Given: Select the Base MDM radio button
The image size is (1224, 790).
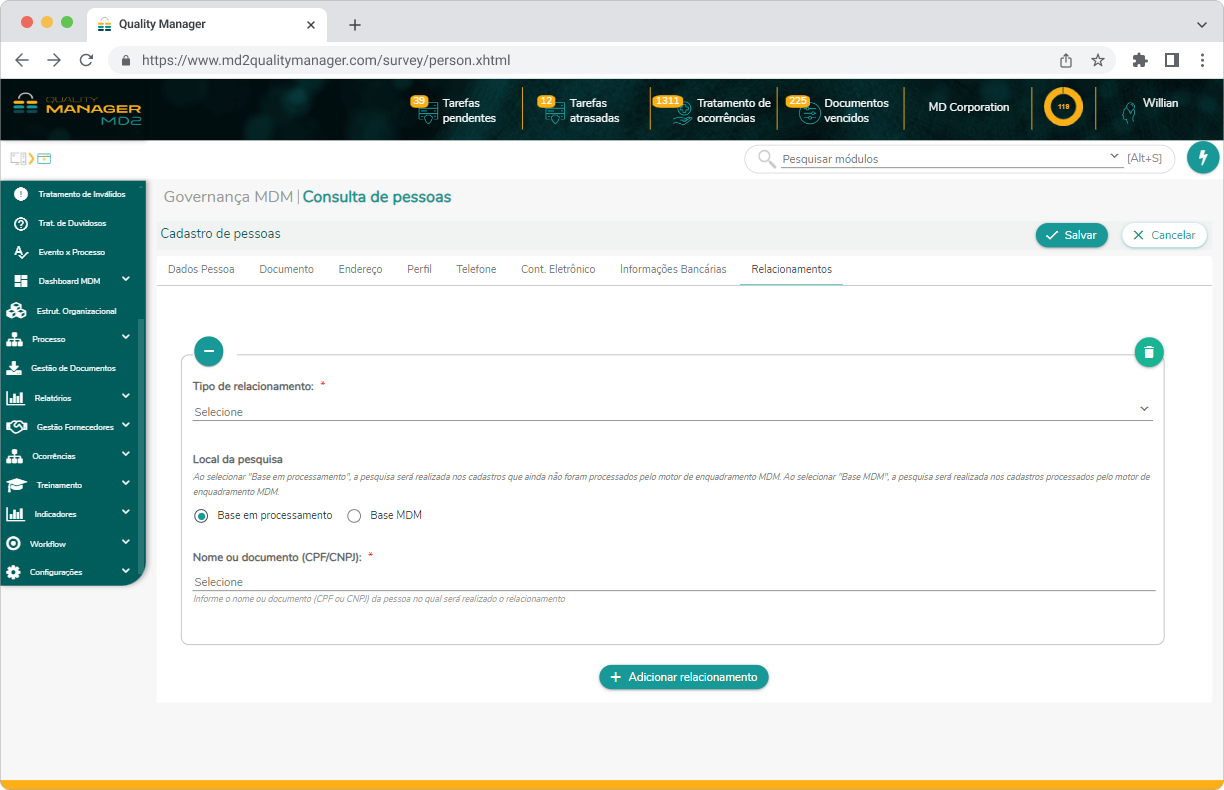Looking at the screenshot, I should click(x=353, y=516).
